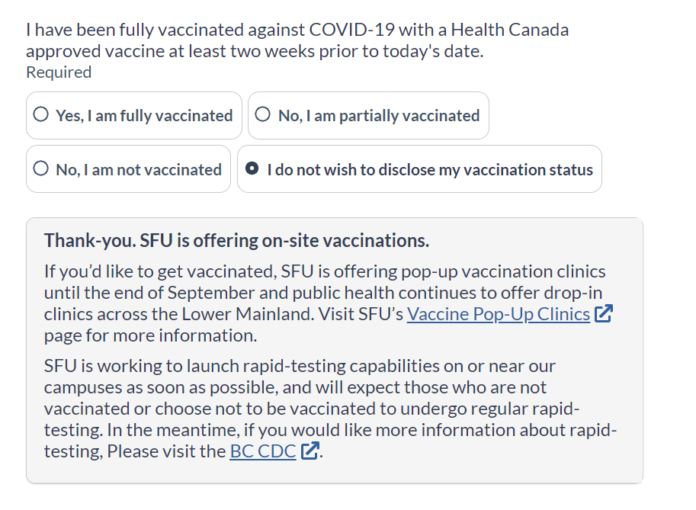Click external-link icon next to BC CDC
The image size is (696, 510).
pyautogui.click(x=310, y=450)
